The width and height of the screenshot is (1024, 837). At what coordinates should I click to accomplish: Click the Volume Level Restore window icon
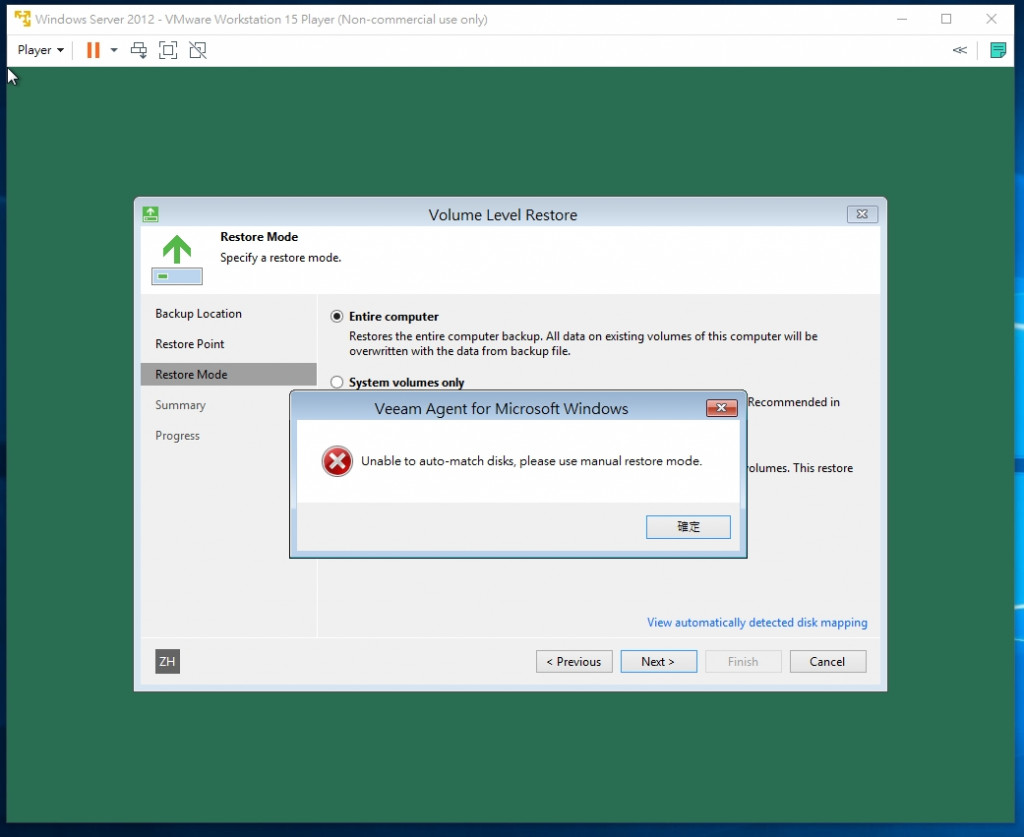point(150,213)
